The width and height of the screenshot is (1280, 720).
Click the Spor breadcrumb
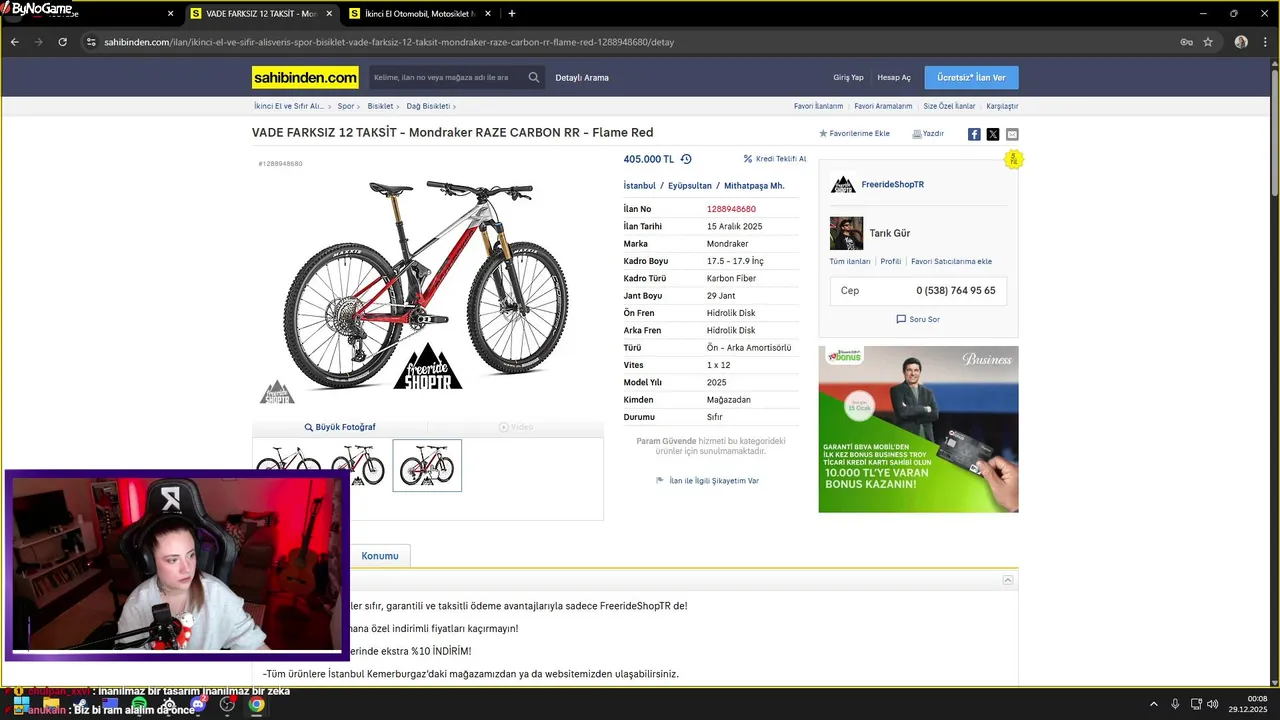[x=346, y=106]
